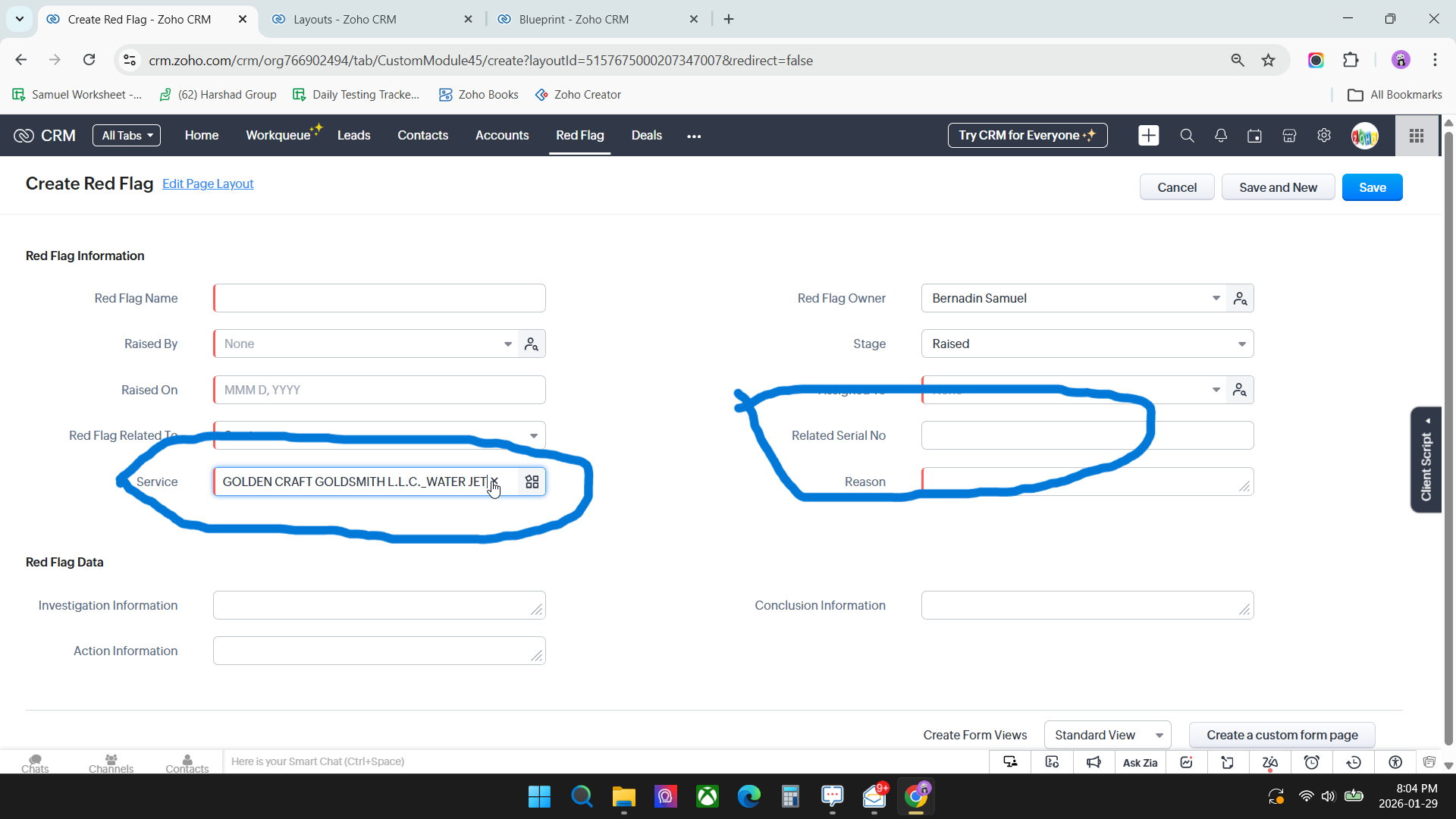Switch to Blueprint browser tab
Image resolution: width=1456 pixels, height=819 pixels.
[574, 20]
